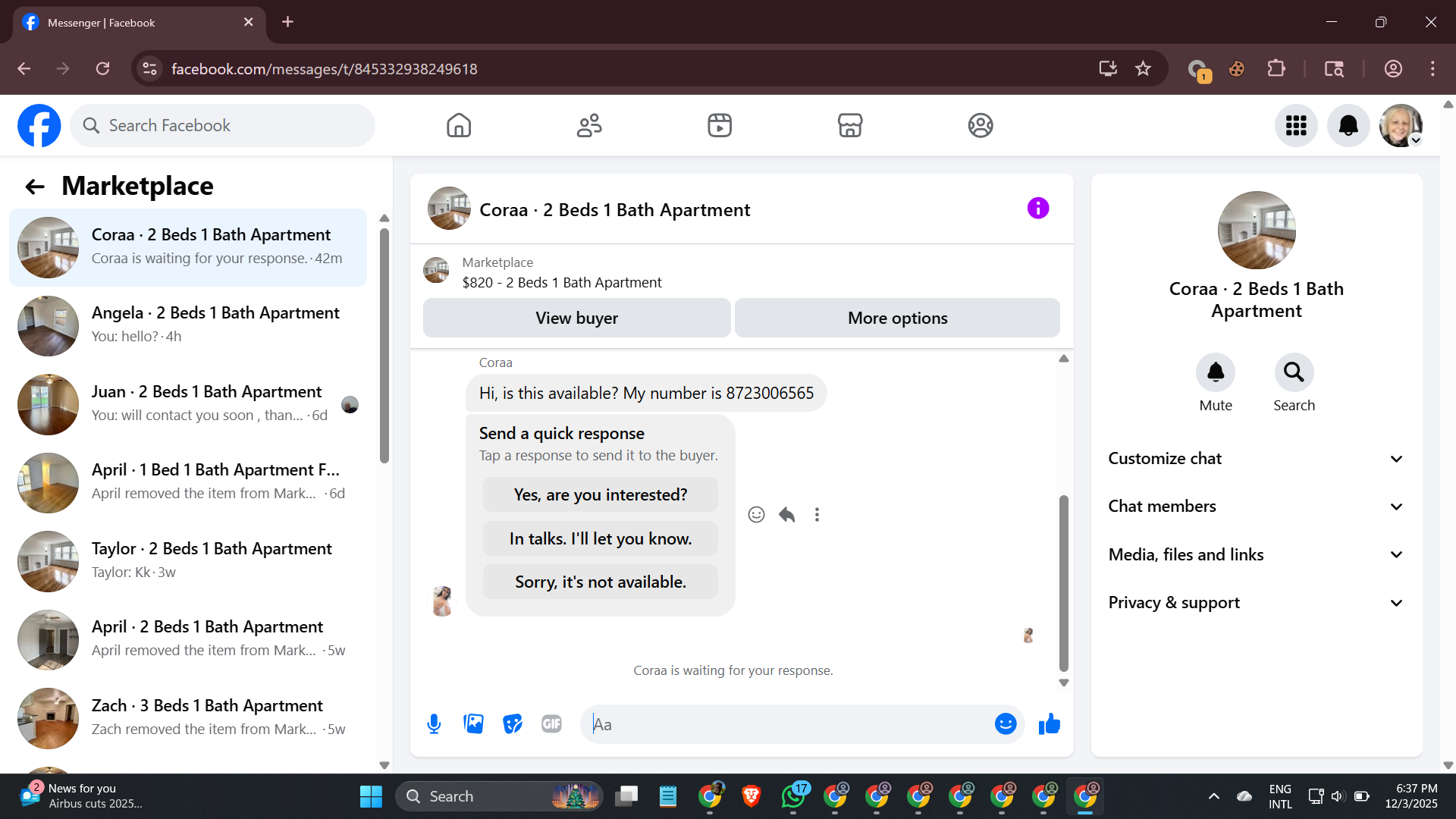Open more message actions (three dots)
The width and height of the screenshot is (1456, 819).
(817, 515)
